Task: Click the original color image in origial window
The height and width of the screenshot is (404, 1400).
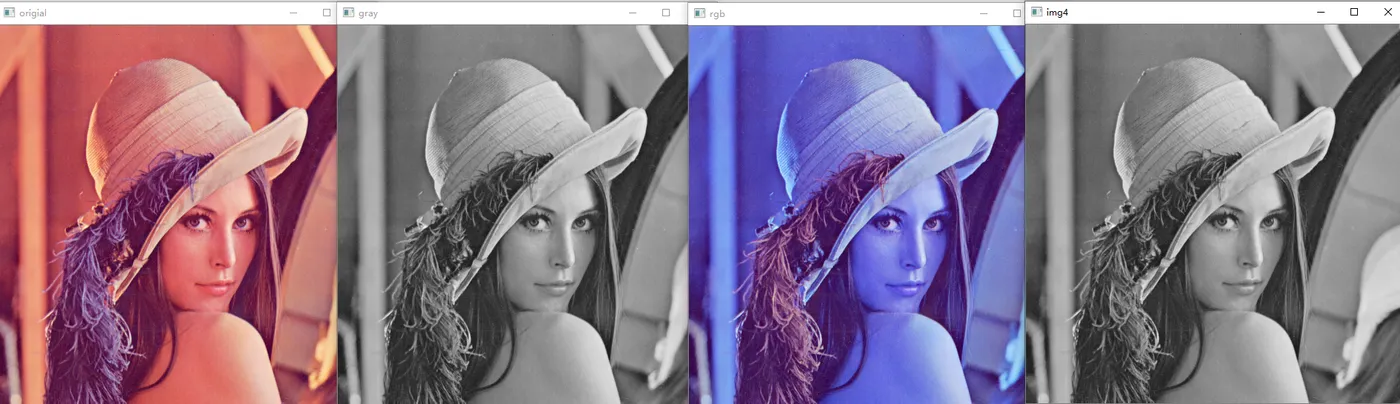Action: pyautogui.click(x=168, y=214)
